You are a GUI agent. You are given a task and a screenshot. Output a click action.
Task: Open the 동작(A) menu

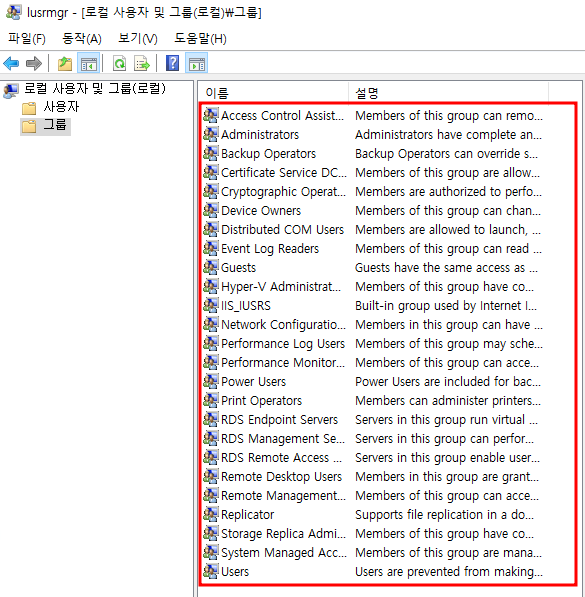(x=82, y=38)
